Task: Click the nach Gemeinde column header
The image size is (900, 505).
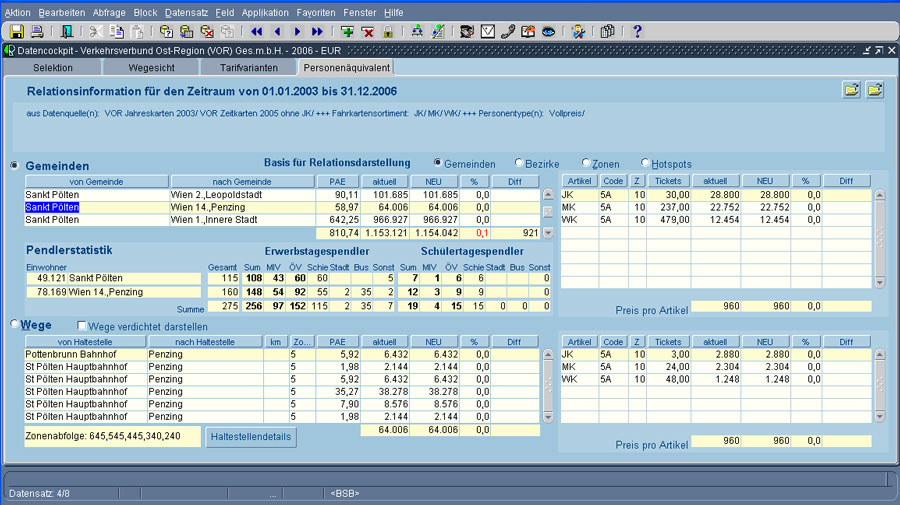Action: (242, 181)
